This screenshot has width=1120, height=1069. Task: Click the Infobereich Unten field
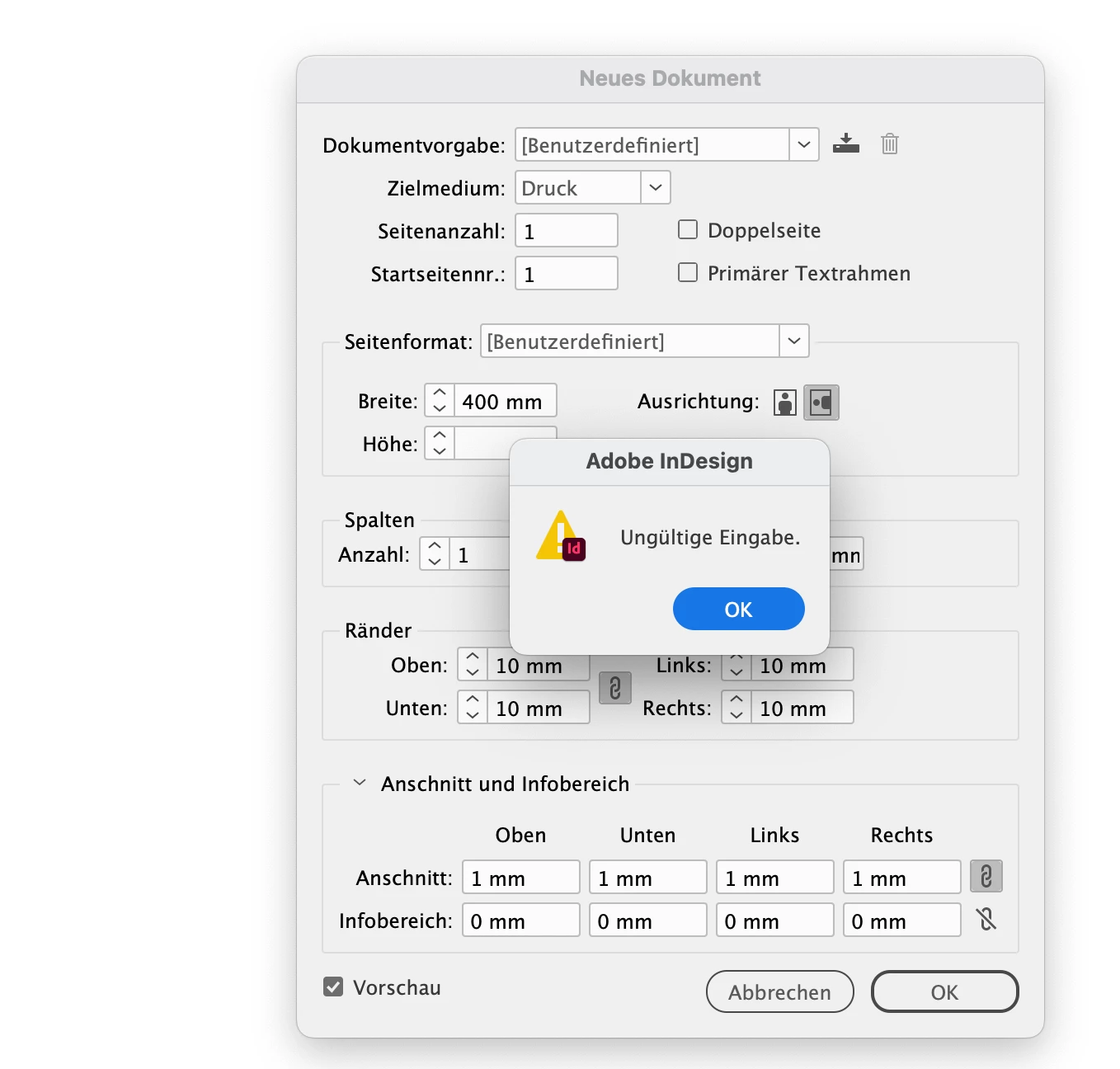[x=648, y=920]
